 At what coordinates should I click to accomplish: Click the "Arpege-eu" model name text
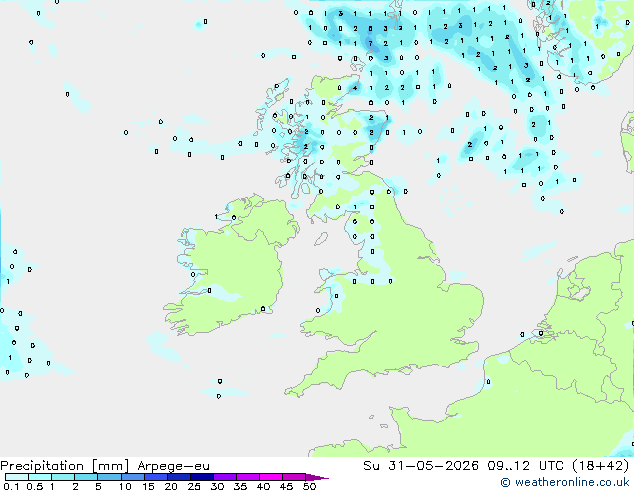[x=173, y=466]
